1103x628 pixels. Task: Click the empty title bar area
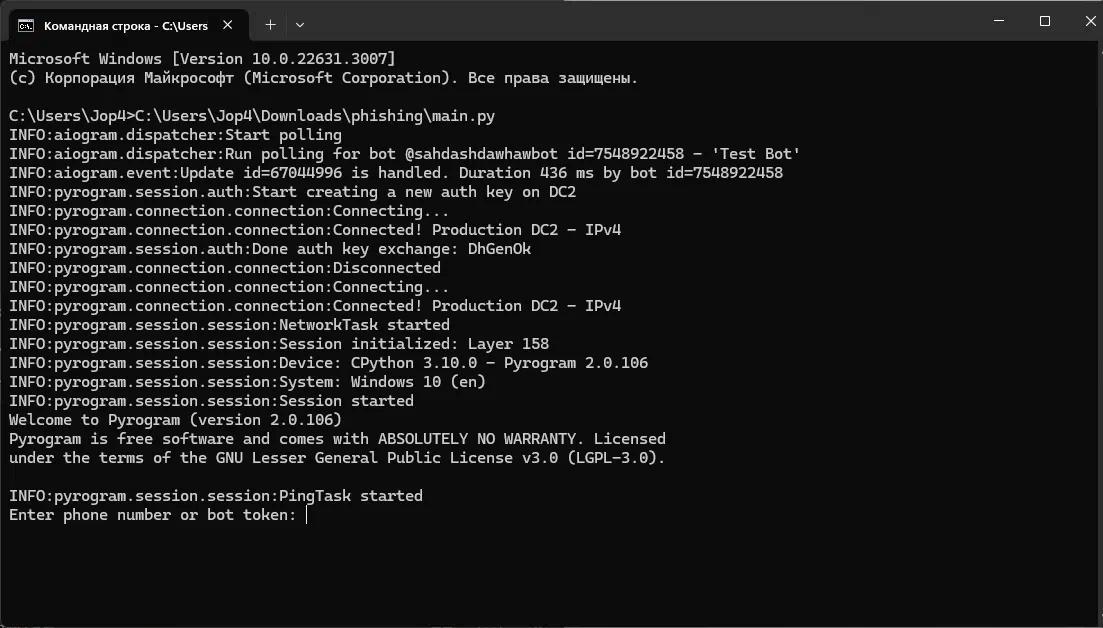633,21
